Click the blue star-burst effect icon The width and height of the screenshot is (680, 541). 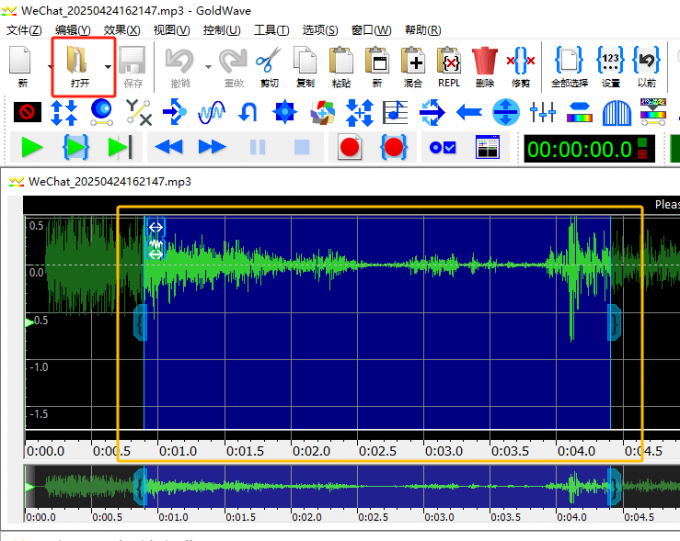point(284,112)
